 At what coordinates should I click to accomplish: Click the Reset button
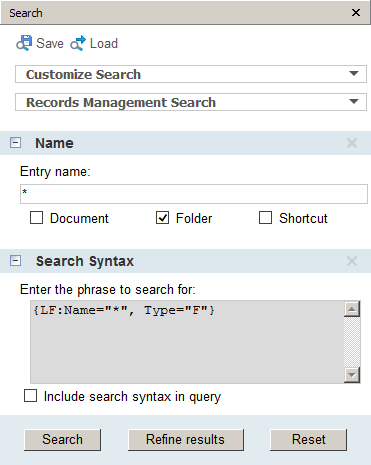point(308,440)
